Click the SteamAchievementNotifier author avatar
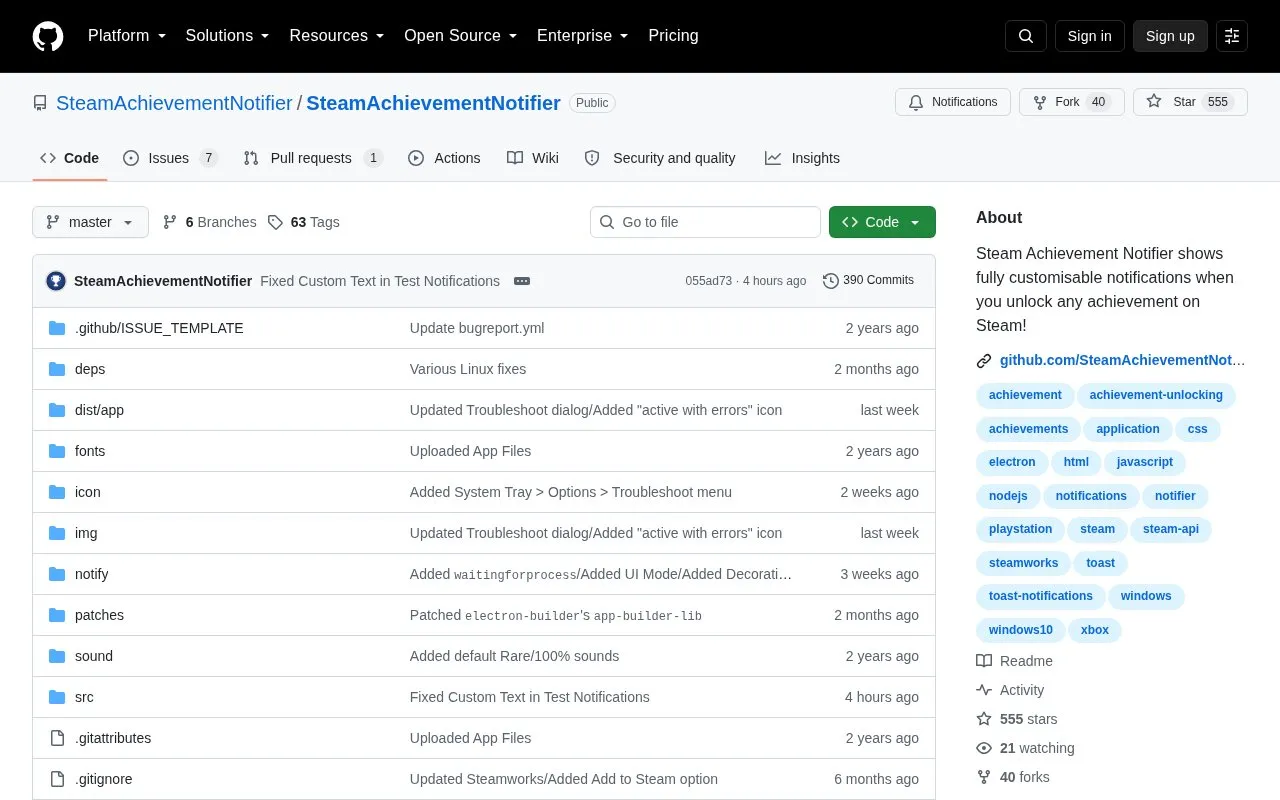The height and width of the screenshot is (800, 1280). pyautogui.click(x=56, y=281)
